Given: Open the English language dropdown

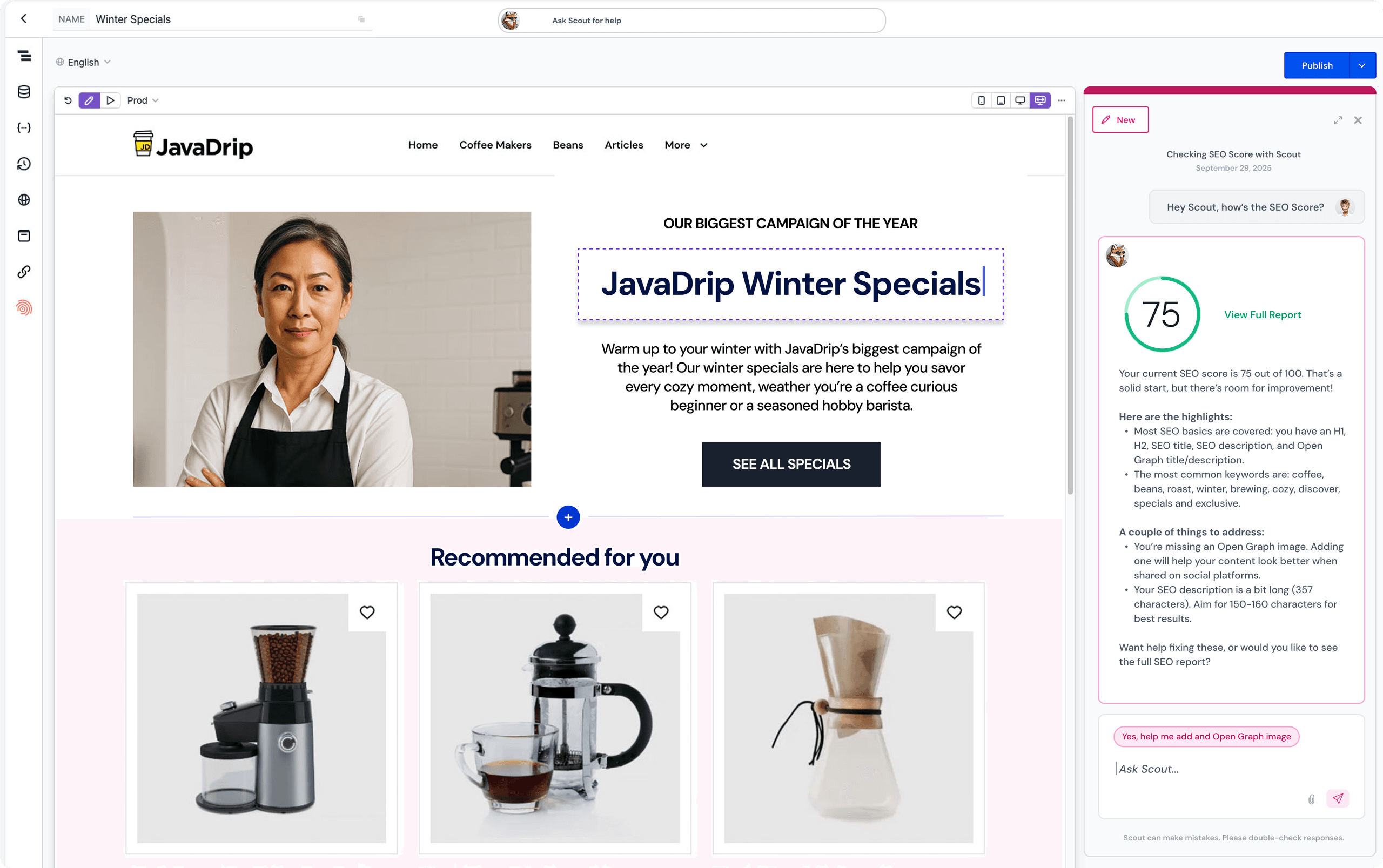Looking at the screenshot, I should (83, 62).
